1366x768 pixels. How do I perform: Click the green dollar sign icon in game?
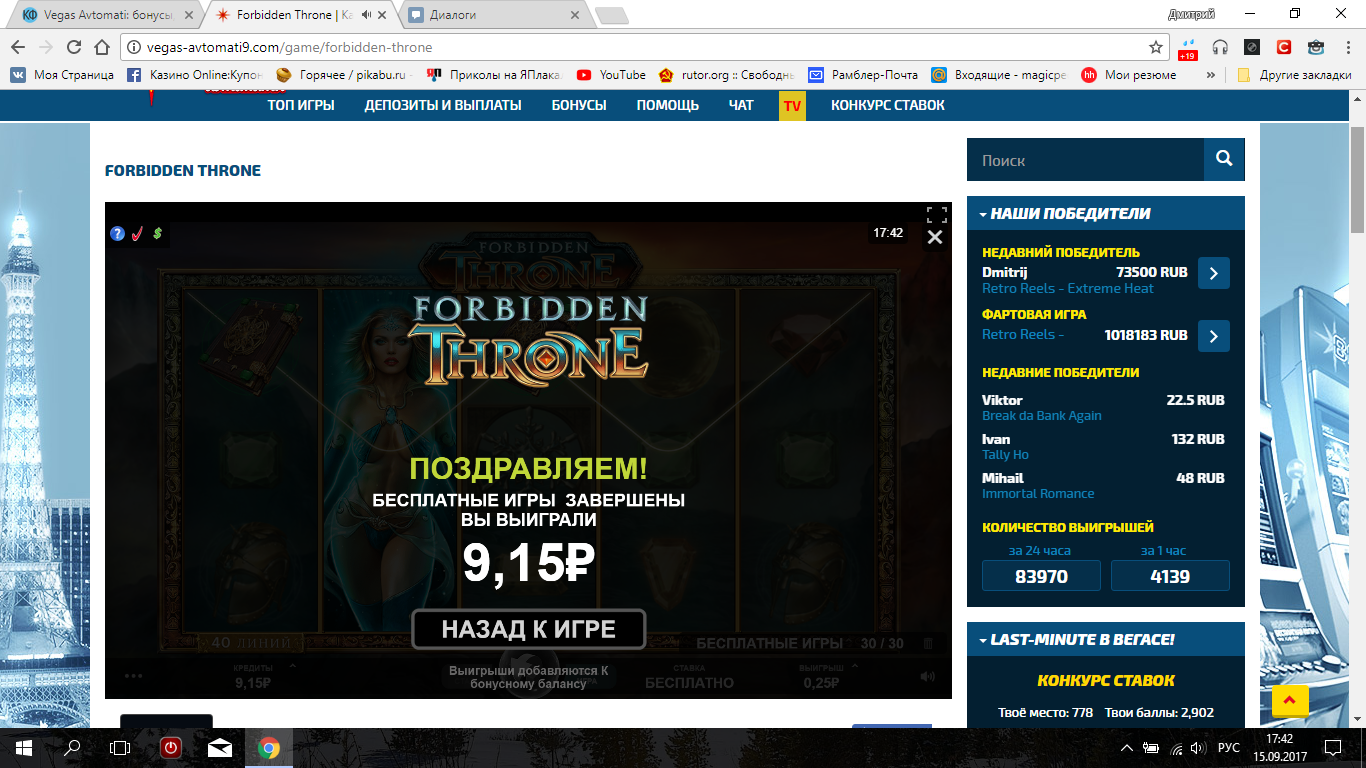(157, 234)
